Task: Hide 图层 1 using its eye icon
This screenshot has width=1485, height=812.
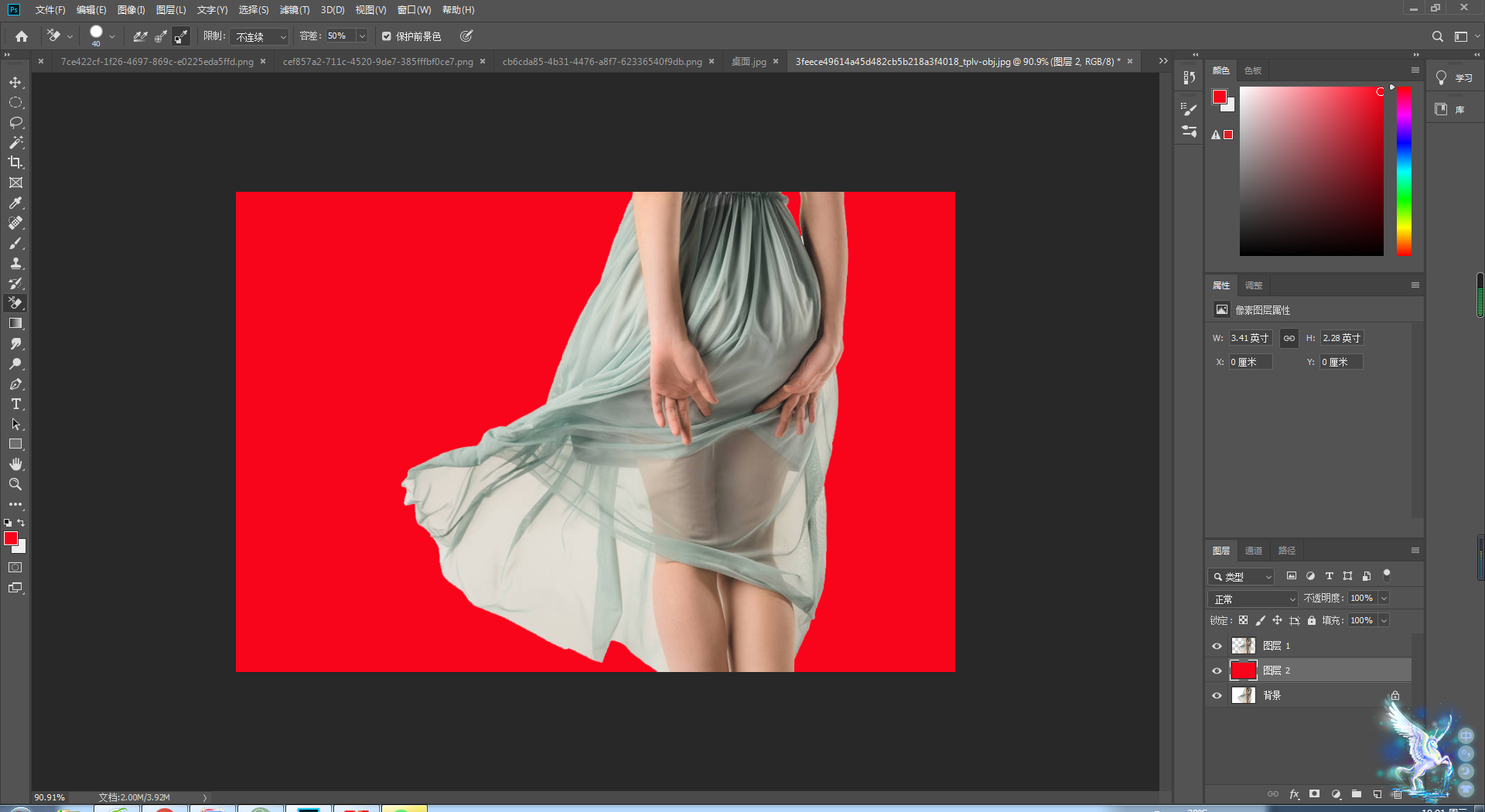Action: coord(1217,646)
